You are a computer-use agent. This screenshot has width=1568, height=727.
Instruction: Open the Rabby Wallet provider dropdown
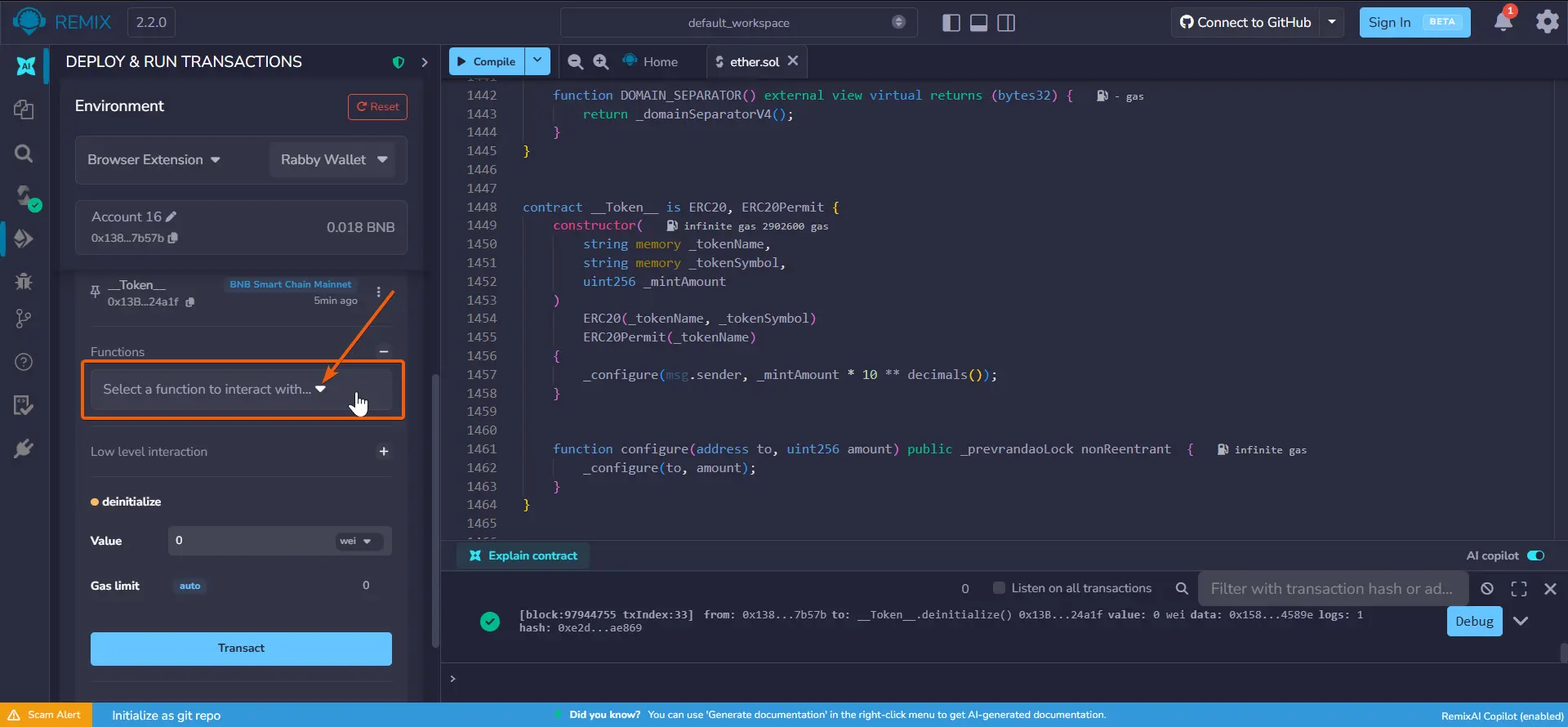click(332, 159)
